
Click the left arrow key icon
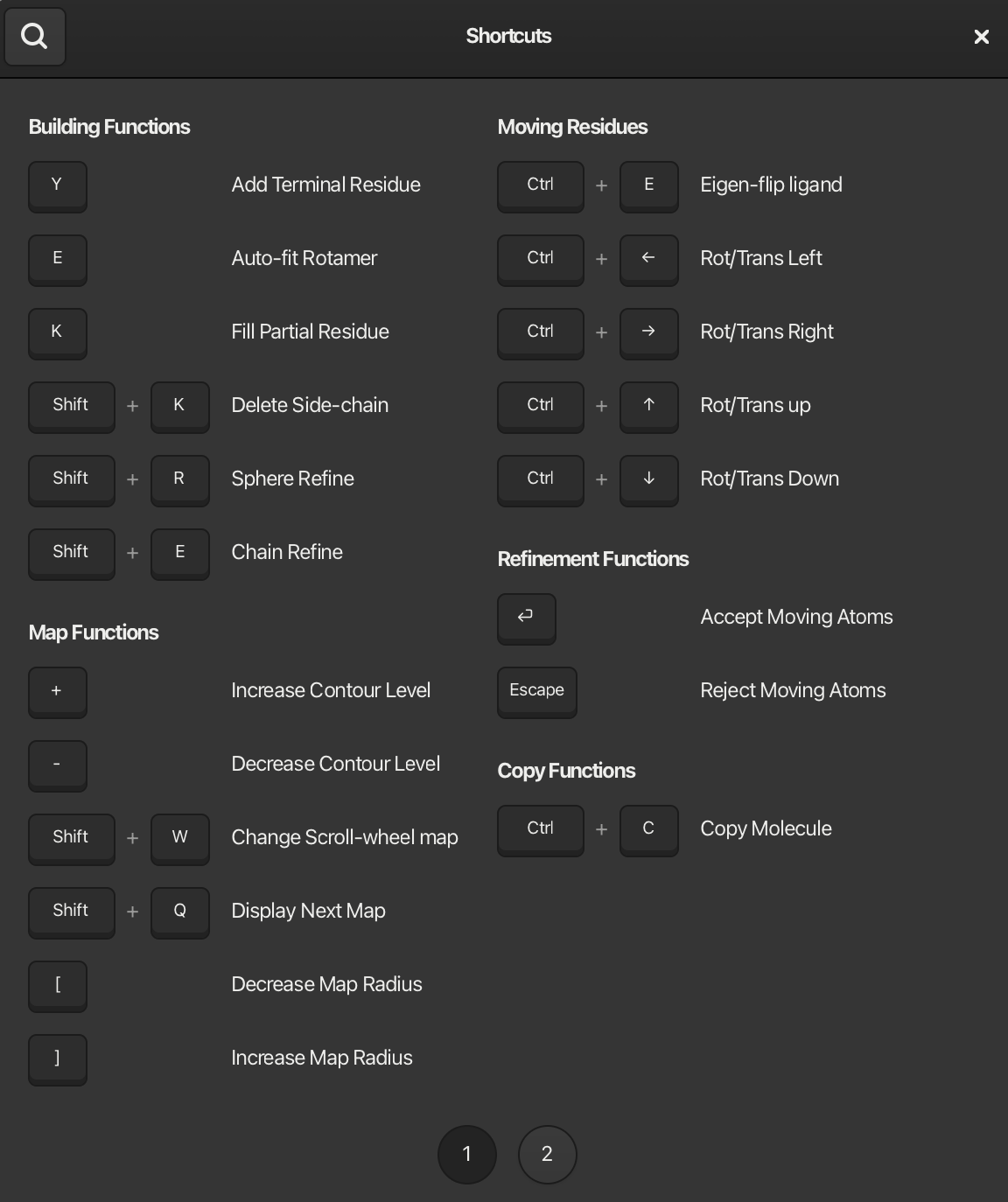[648, 259]
